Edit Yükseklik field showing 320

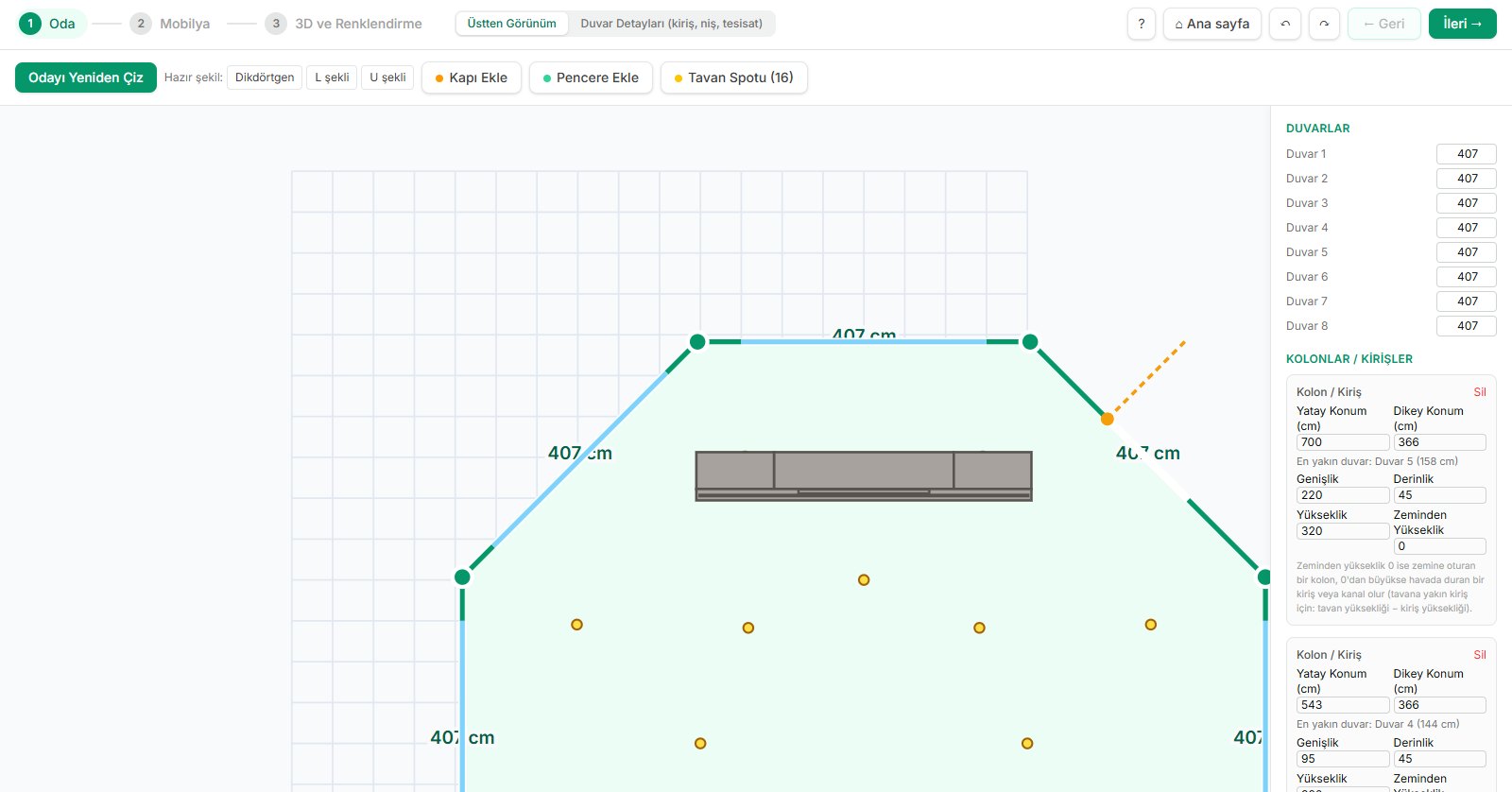[1343, 531]
